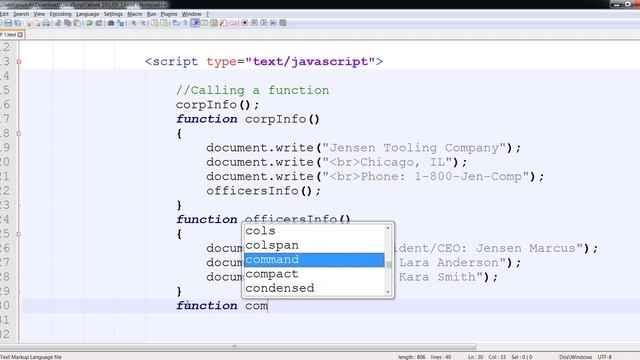Viewport: 640px width, 360px height.
Task: Collapse the officersInfo function body fold marker
Action: click(x=18, y=234)
